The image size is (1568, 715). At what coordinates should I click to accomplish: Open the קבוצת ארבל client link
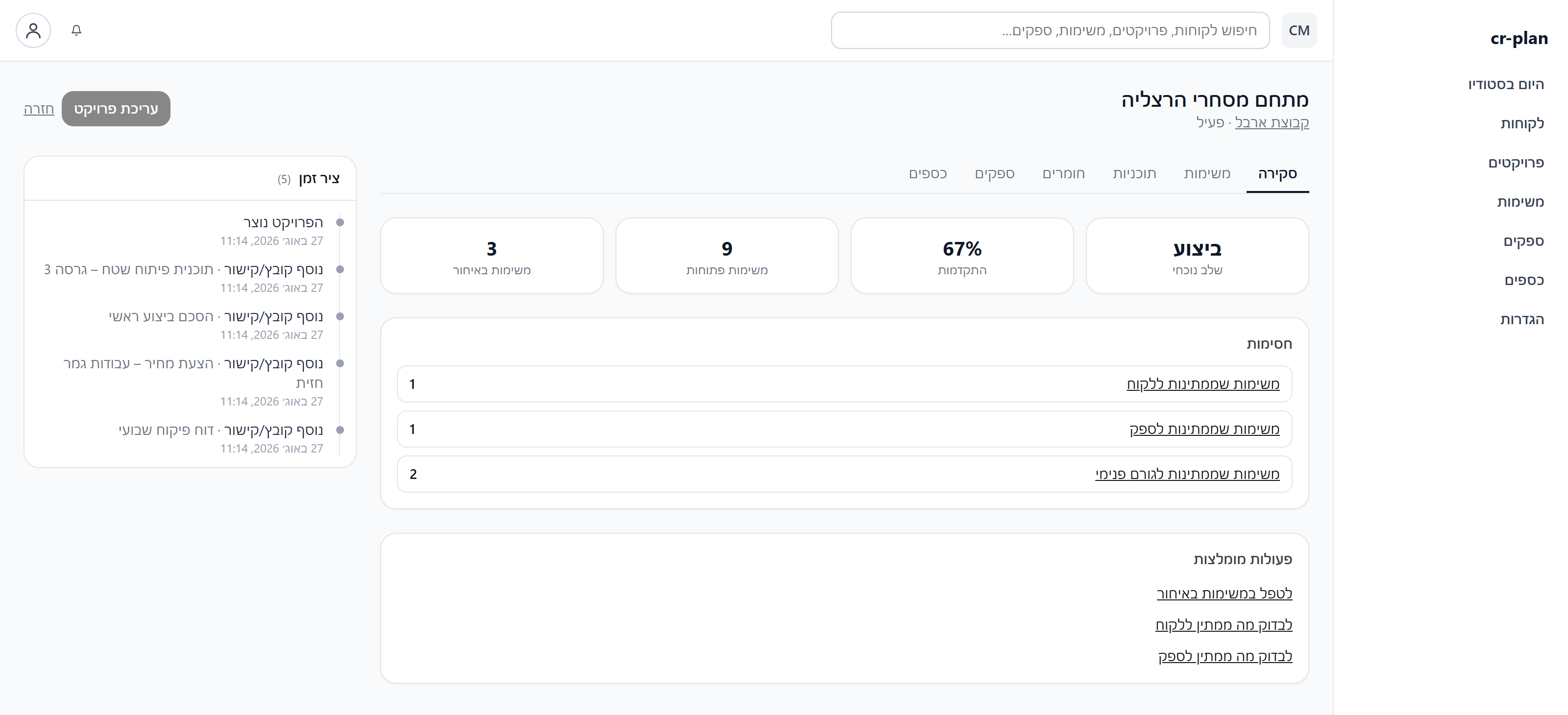[x=1272, y=122]
